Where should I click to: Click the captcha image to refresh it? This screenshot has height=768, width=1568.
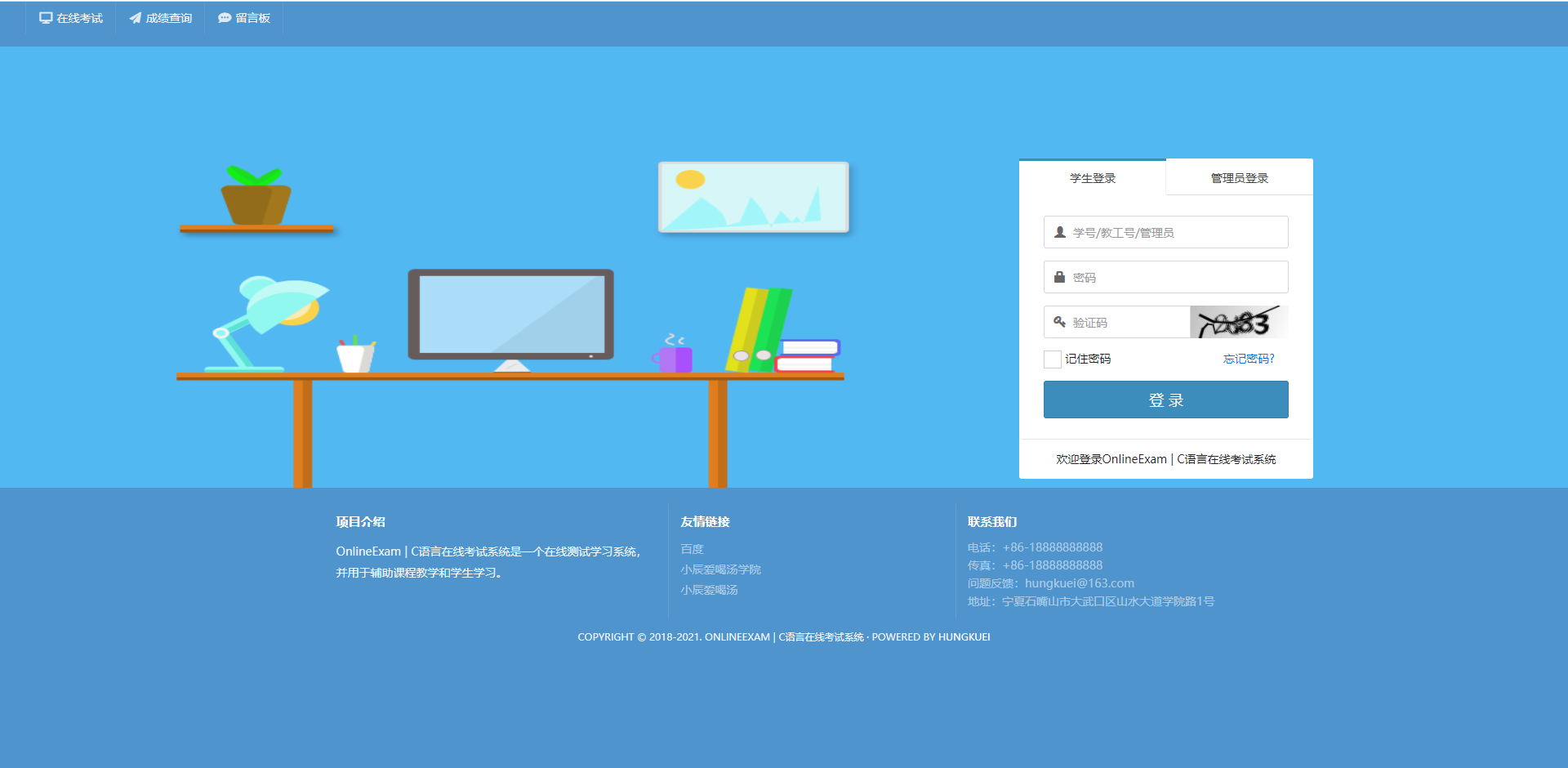pos(1238,321)
